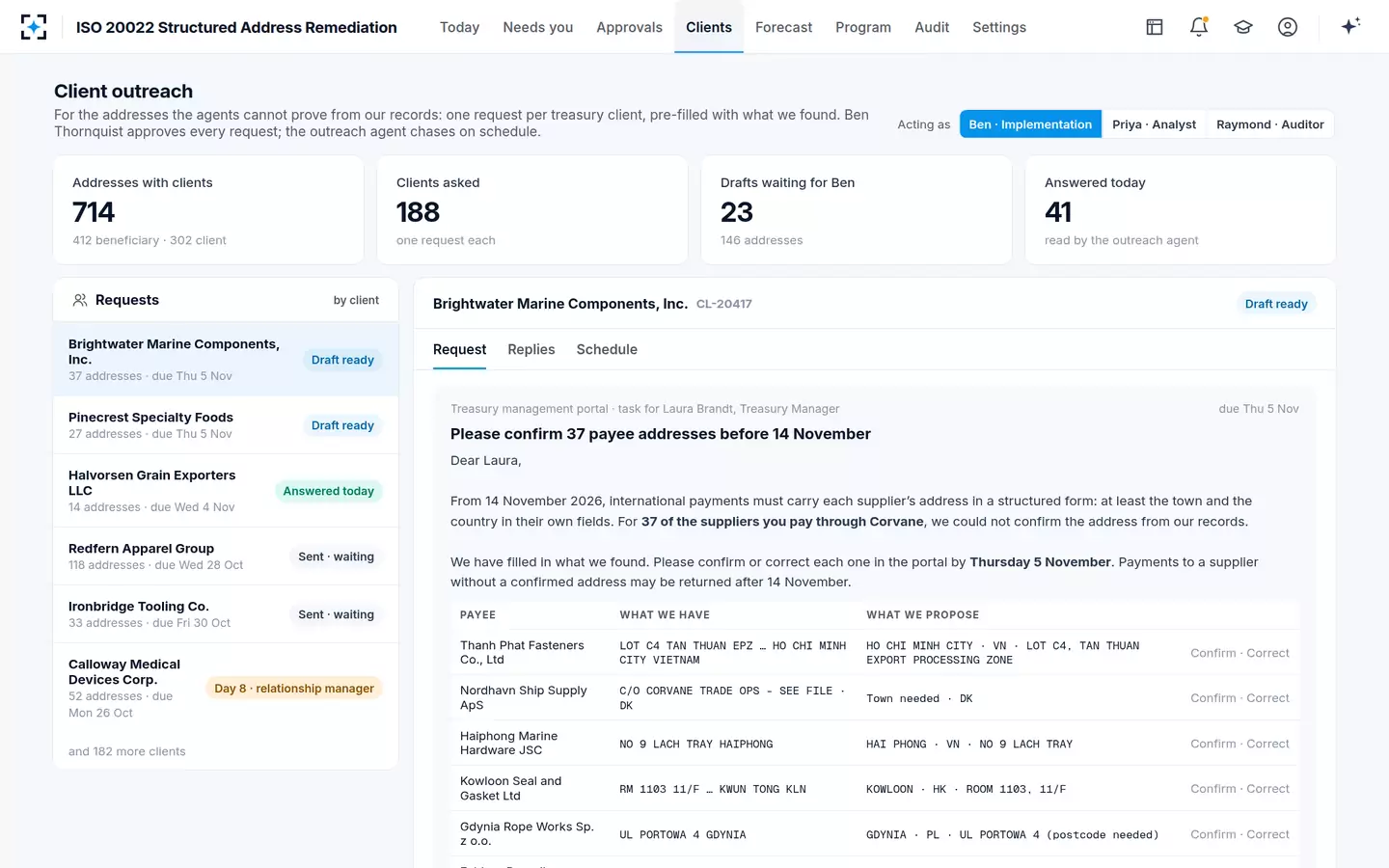Open Settings in the top navigation

tap(999, 27)
